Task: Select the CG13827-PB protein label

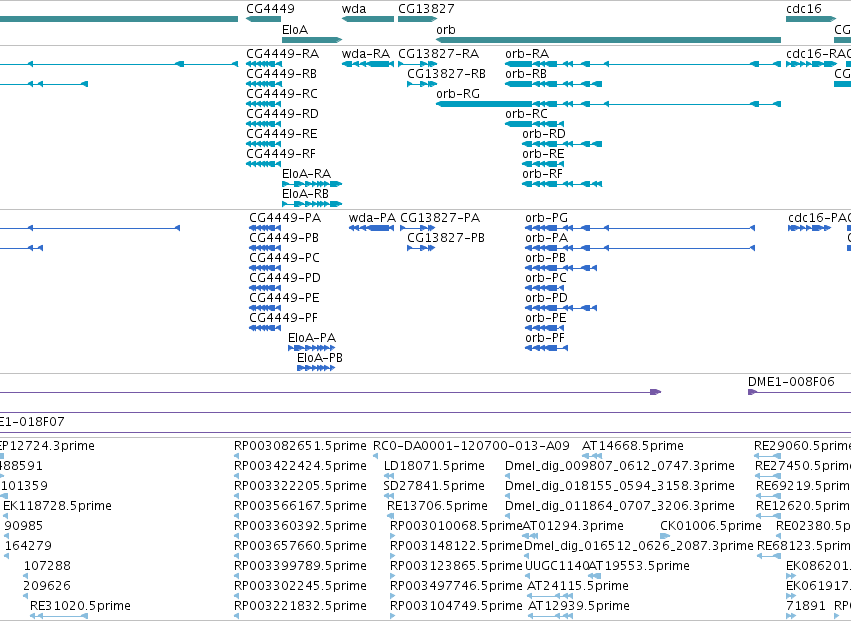Action: pyautogui.click(x=446, y=238)
